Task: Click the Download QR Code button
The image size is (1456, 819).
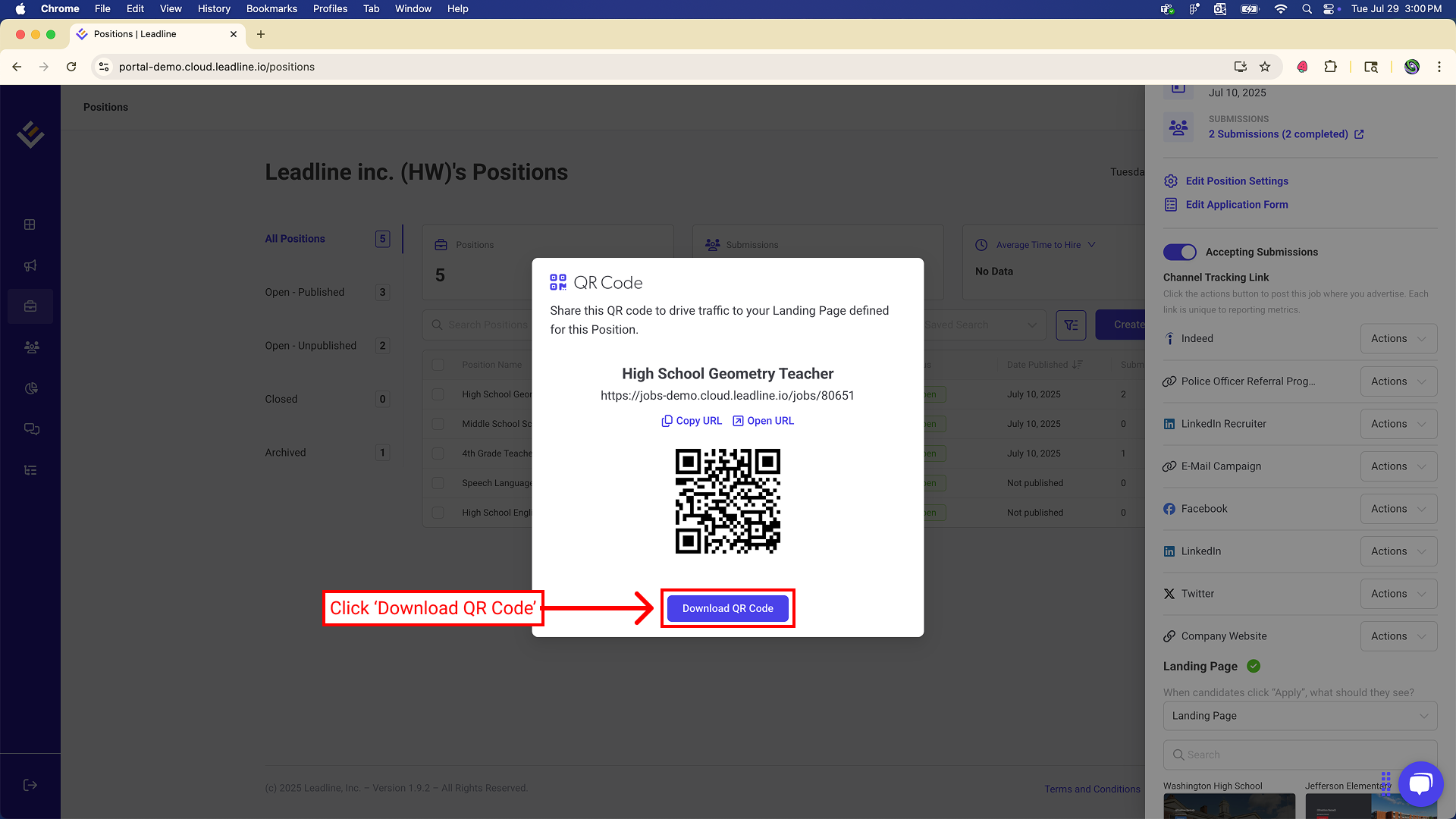Action: (727, 608)
